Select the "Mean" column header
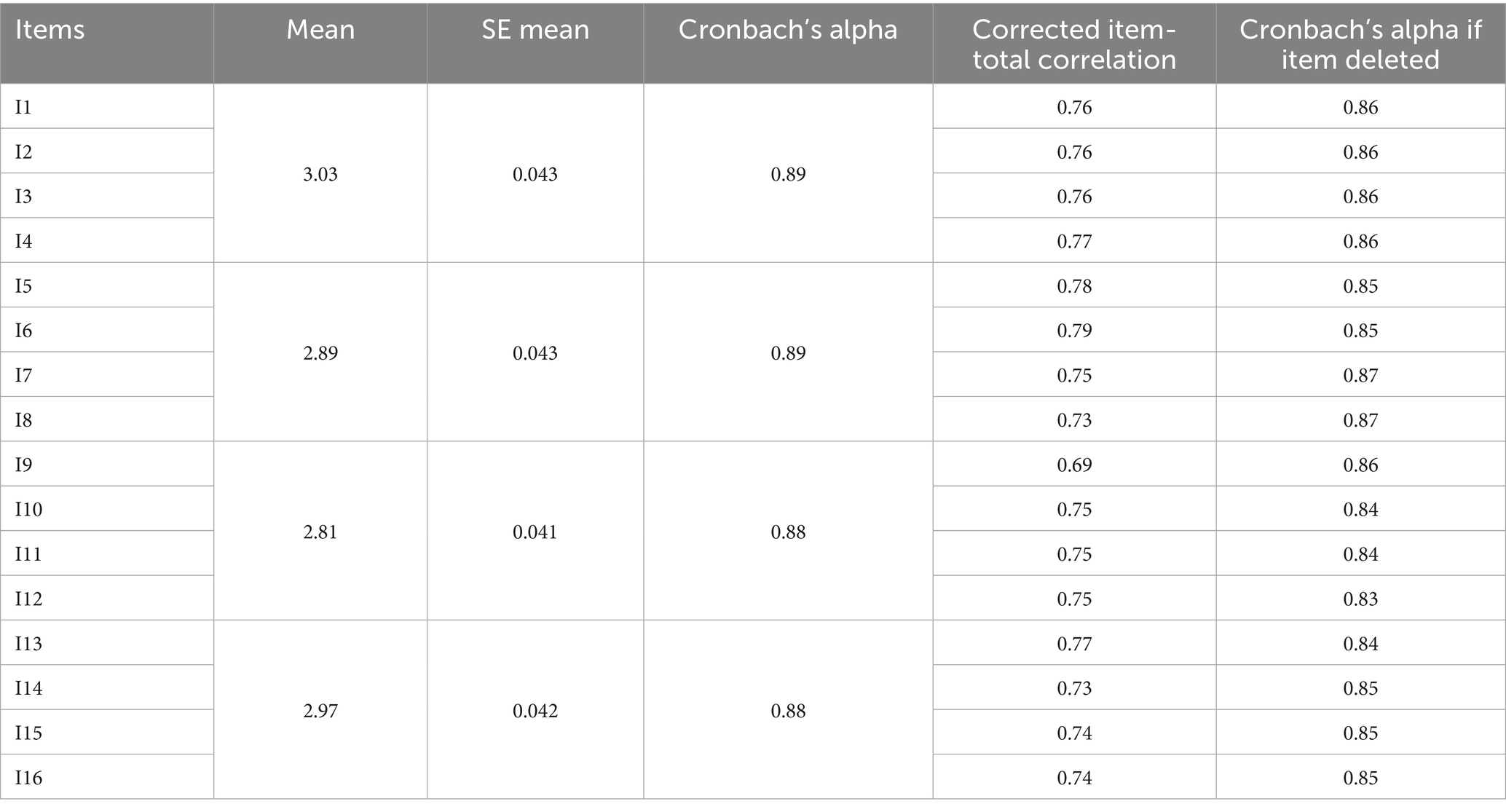Image resolution: width=1506 pixels, height=812 pixels. coord(320,30)
